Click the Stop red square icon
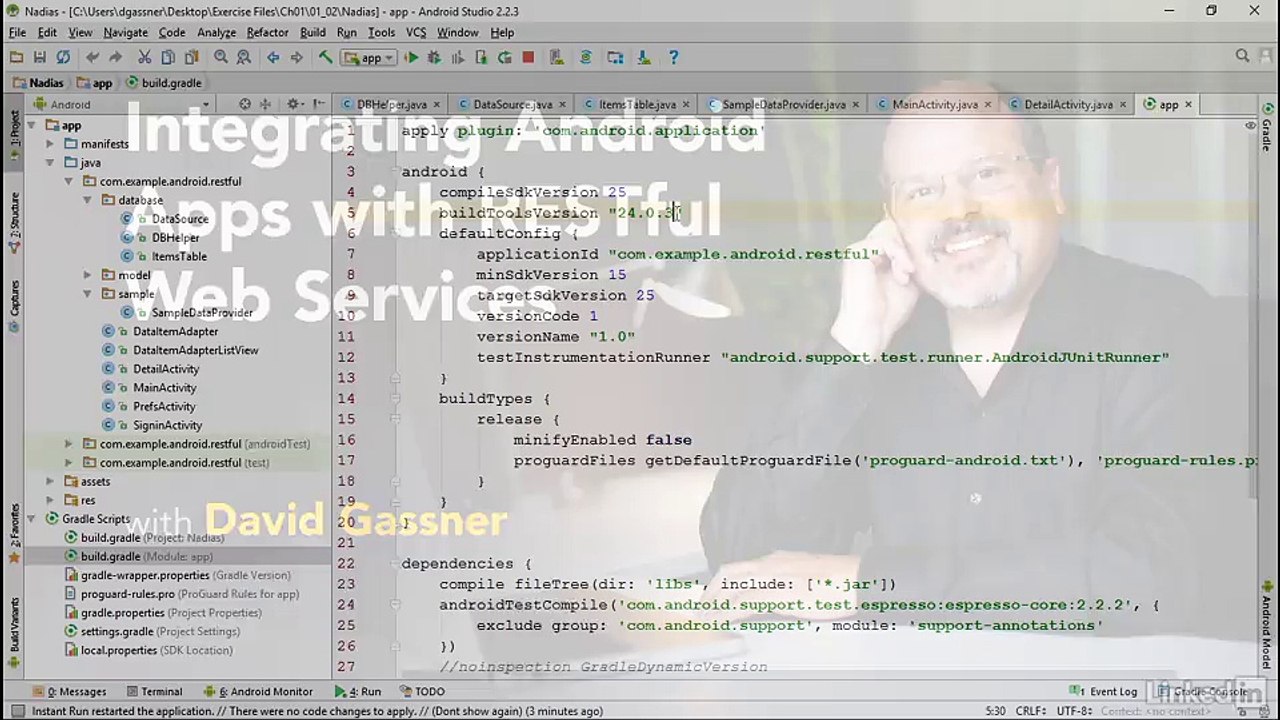The width and height of the screenshot is (1280, 720). [528, 58]
